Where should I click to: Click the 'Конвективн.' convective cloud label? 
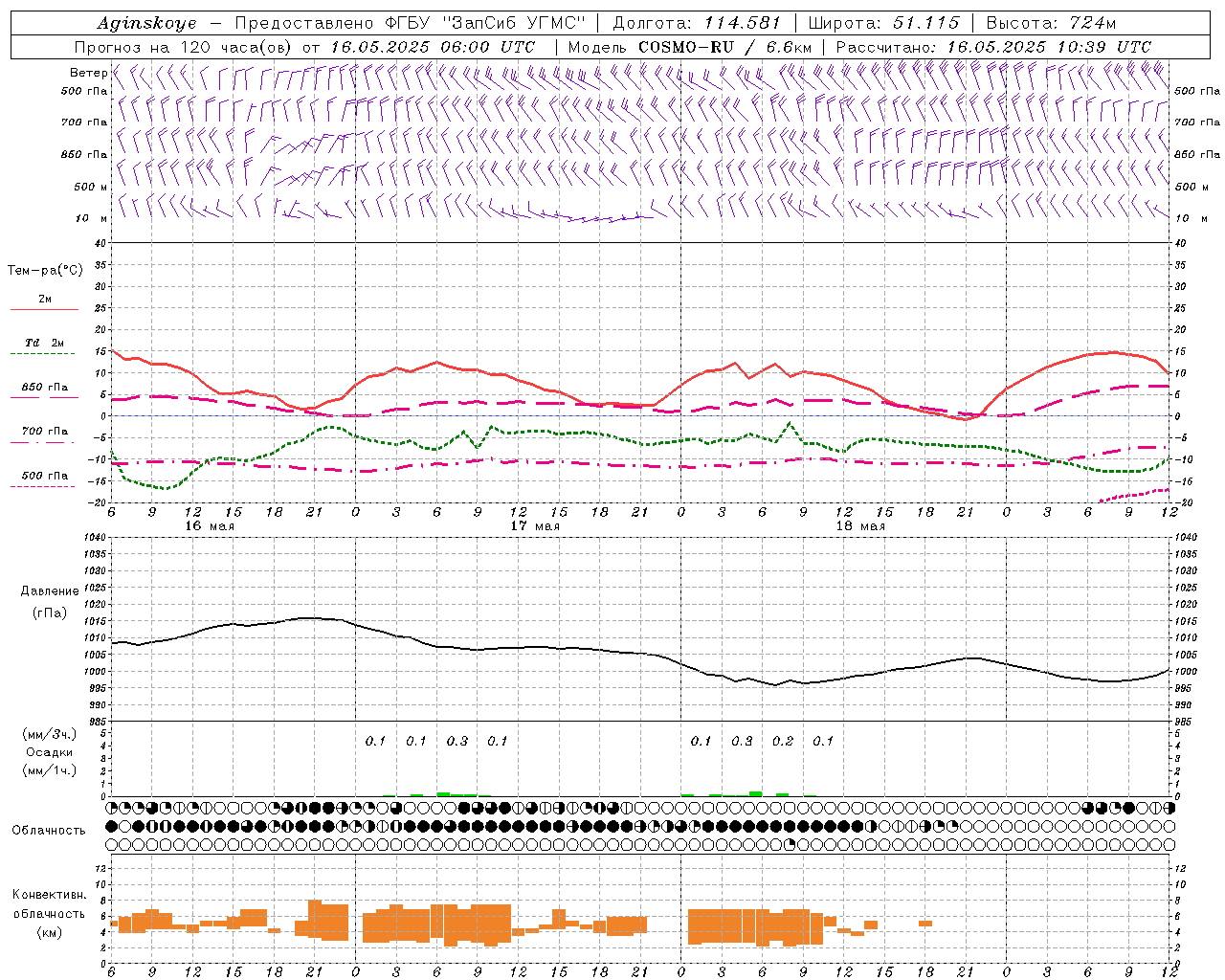click(49, 895)
